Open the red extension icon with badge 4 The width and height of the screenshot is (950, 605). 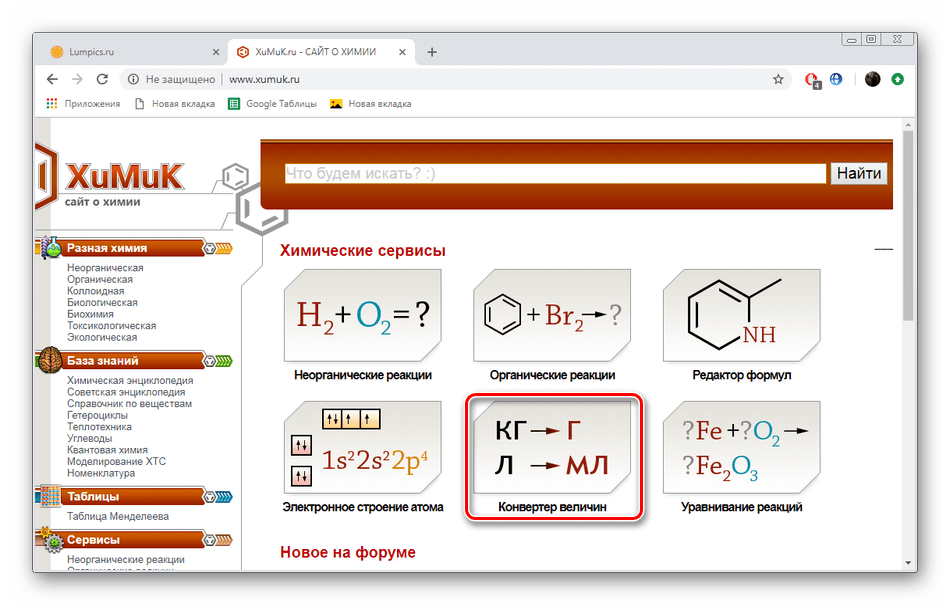(812, 80)
